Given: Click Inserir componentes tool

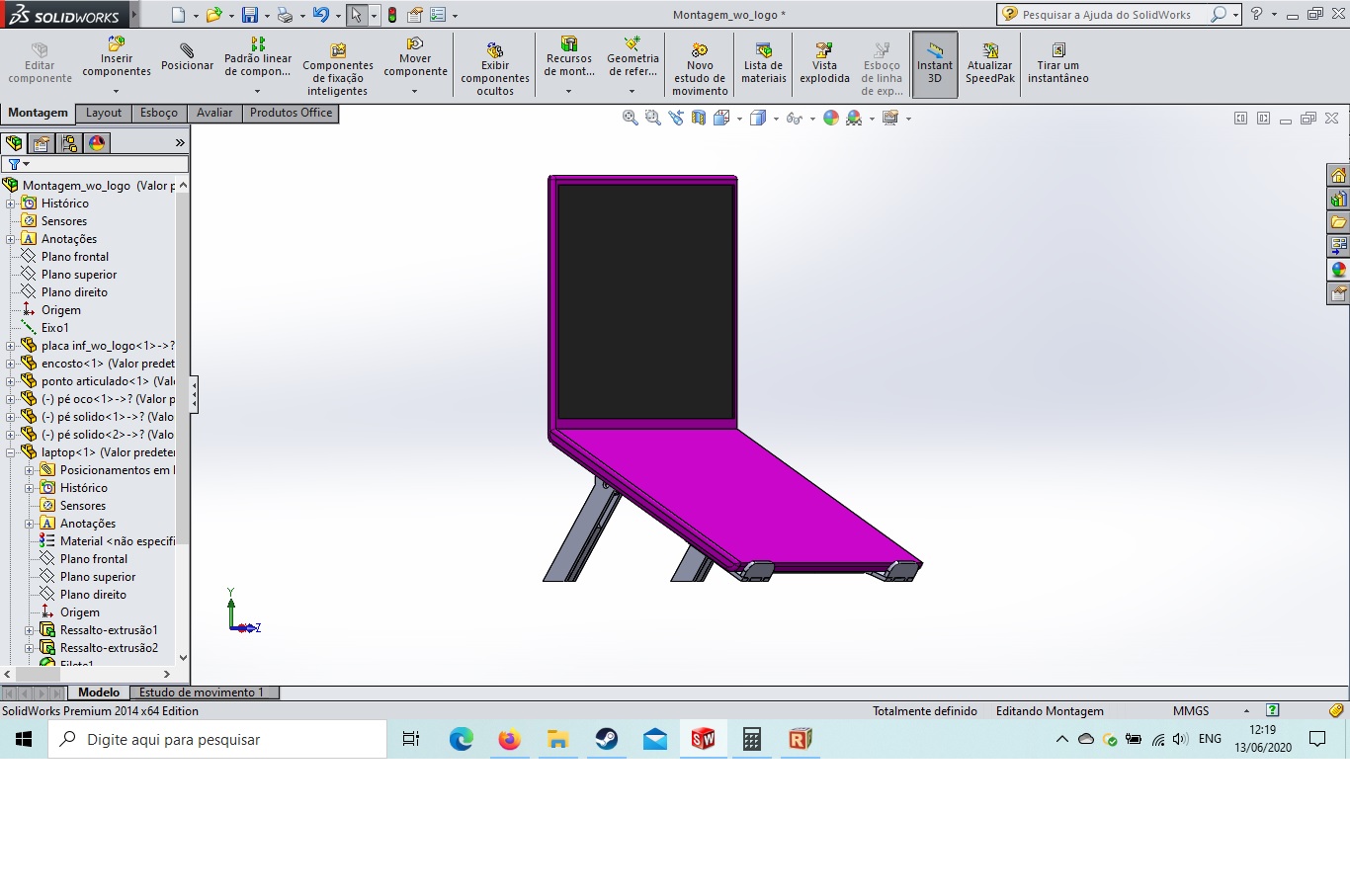Looking at the screenshot, I should coord(117,58).
